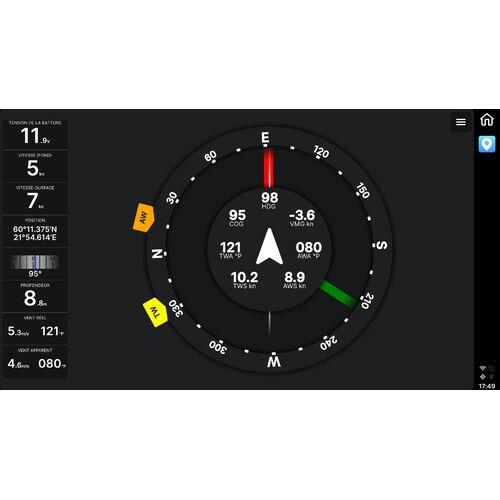Screen dimensions: 500x500
Task: Tap the E cardinal mark on compass
Action: pyautogui.click(x=265, y=137)
